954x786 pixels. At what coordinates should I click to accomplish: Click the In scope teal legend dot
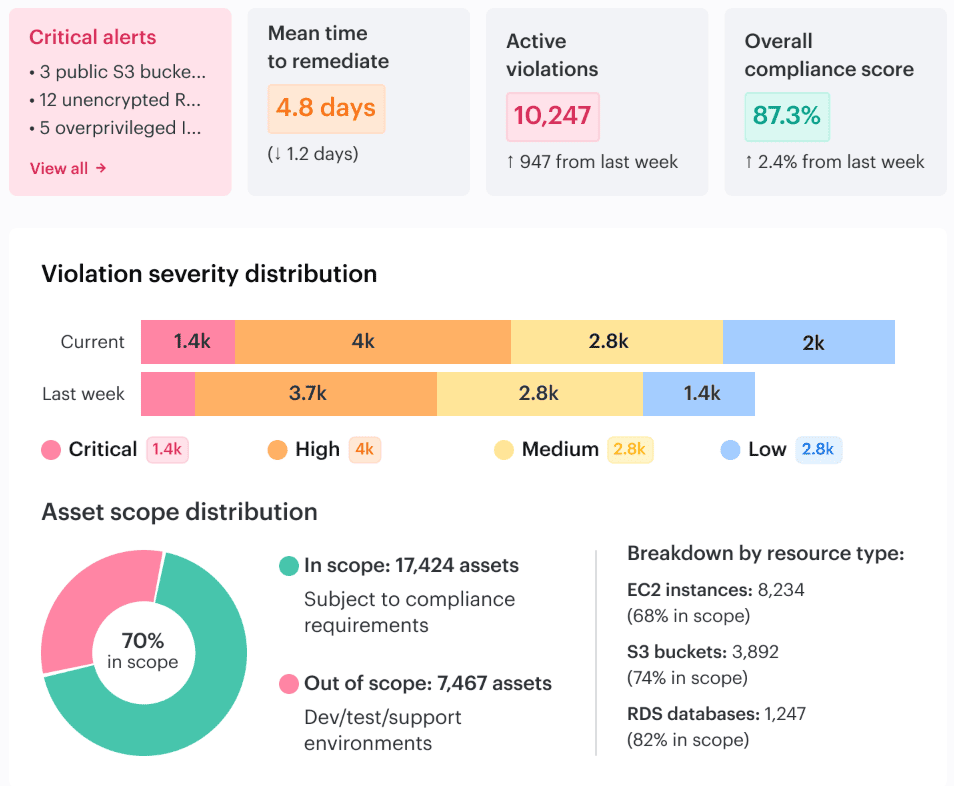tap(288, 566)
